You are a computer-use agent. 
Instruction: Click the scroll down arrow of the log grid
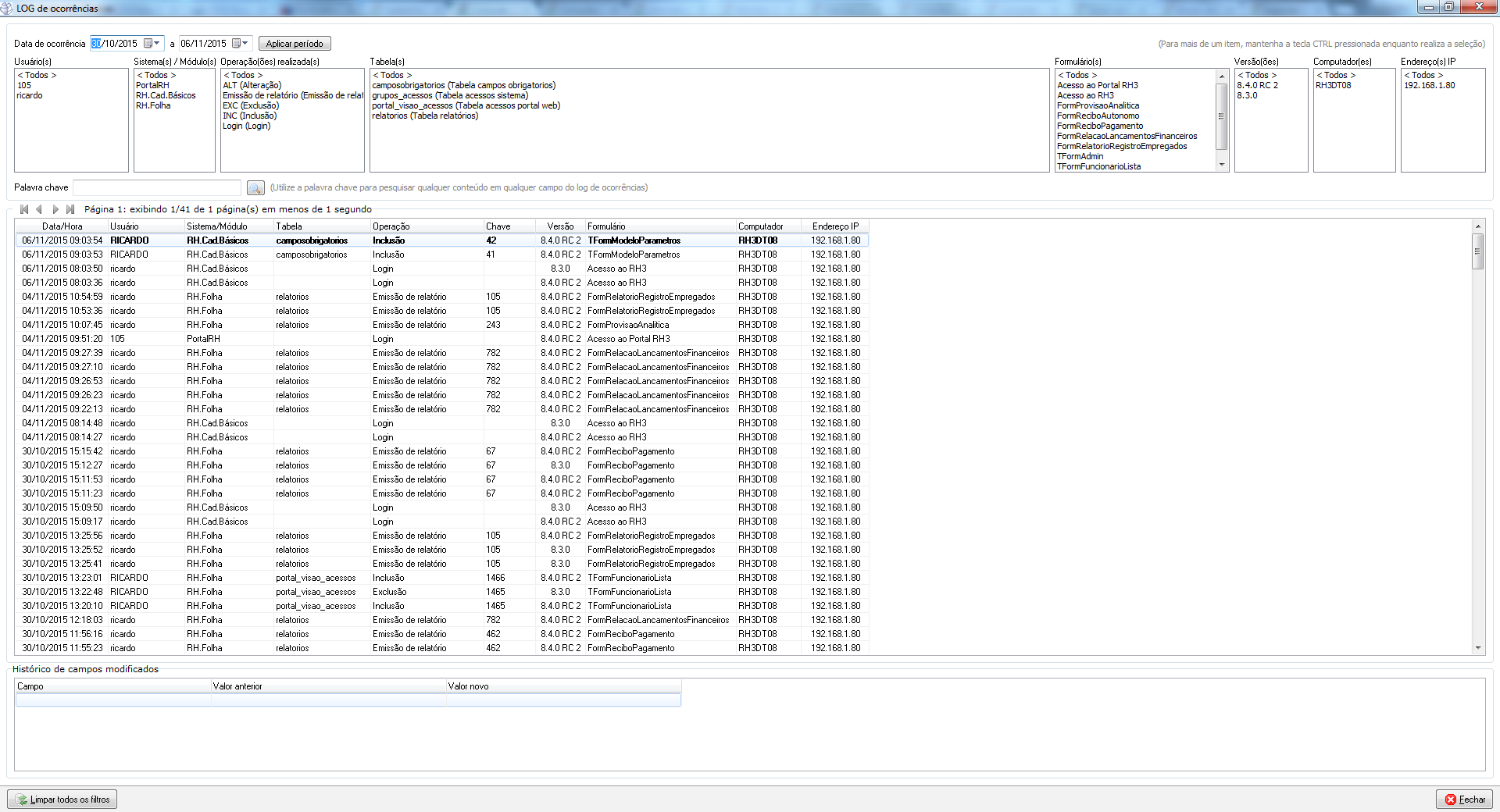coord(1477,647)
